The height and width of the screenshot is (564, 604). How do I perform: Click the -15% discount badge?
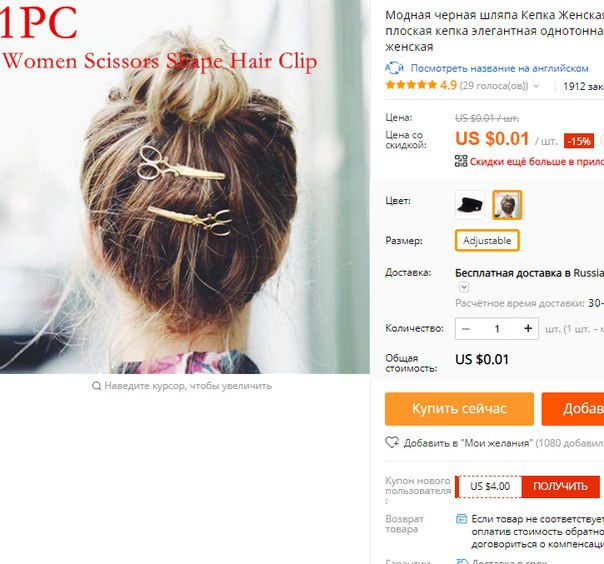[x=579, y=141]
